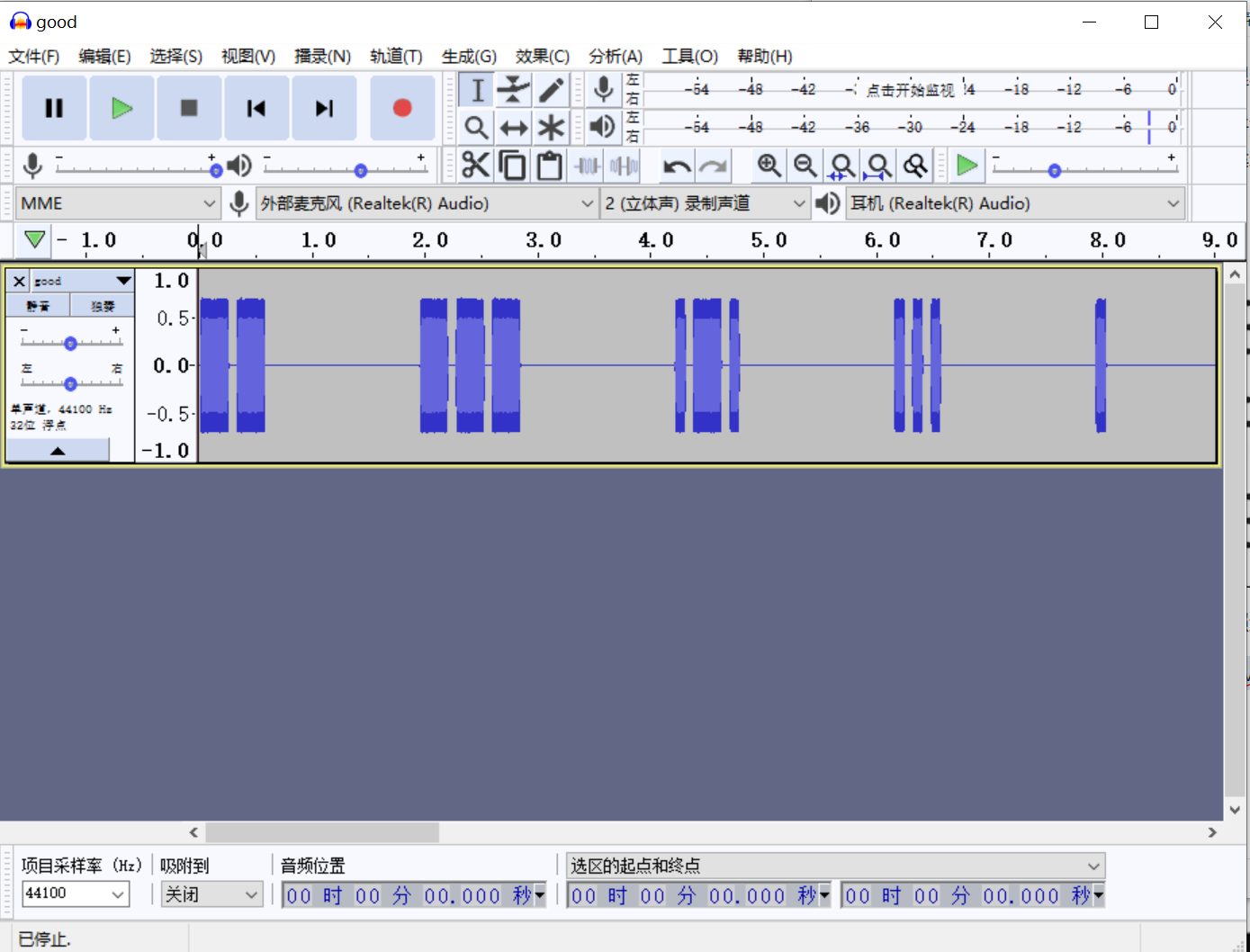Screen dimensions: 1250x952
Task: Click the timeline green triangle options button
Action: (x=34, y=239)
